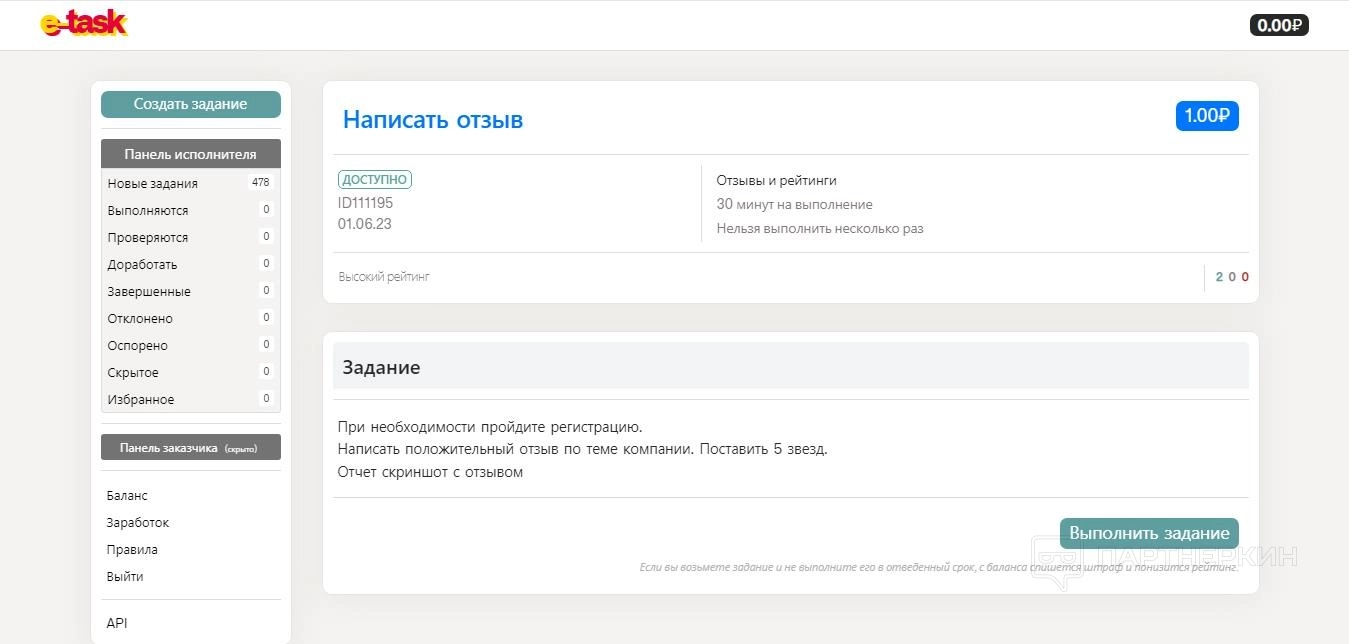Open Избранное tasks
Viewport: 1349px width, 644px height.
point(141,400)
